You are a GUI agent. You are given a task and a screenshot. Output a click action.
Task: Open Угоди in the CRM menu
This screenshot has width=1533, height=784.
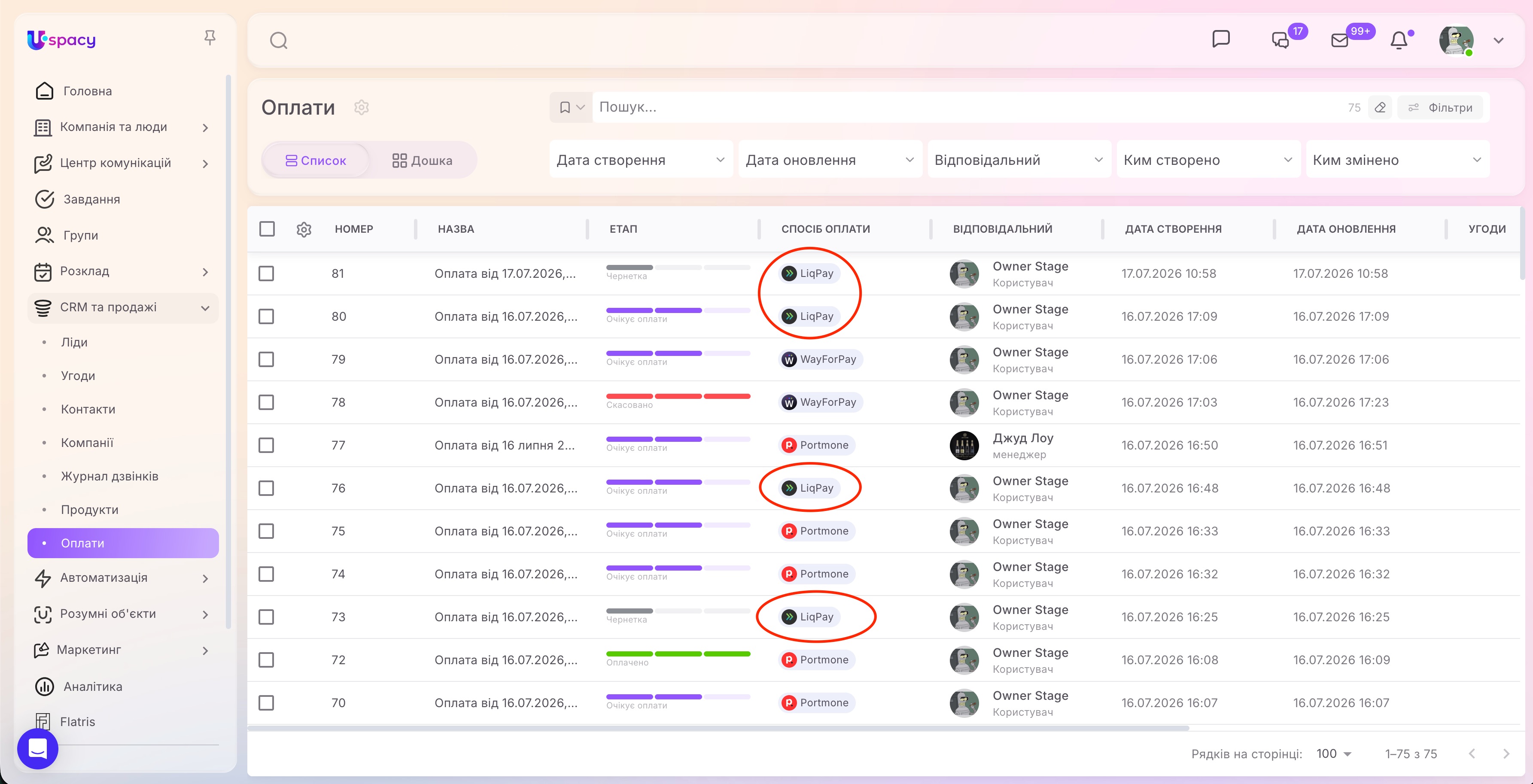point(78,375)
